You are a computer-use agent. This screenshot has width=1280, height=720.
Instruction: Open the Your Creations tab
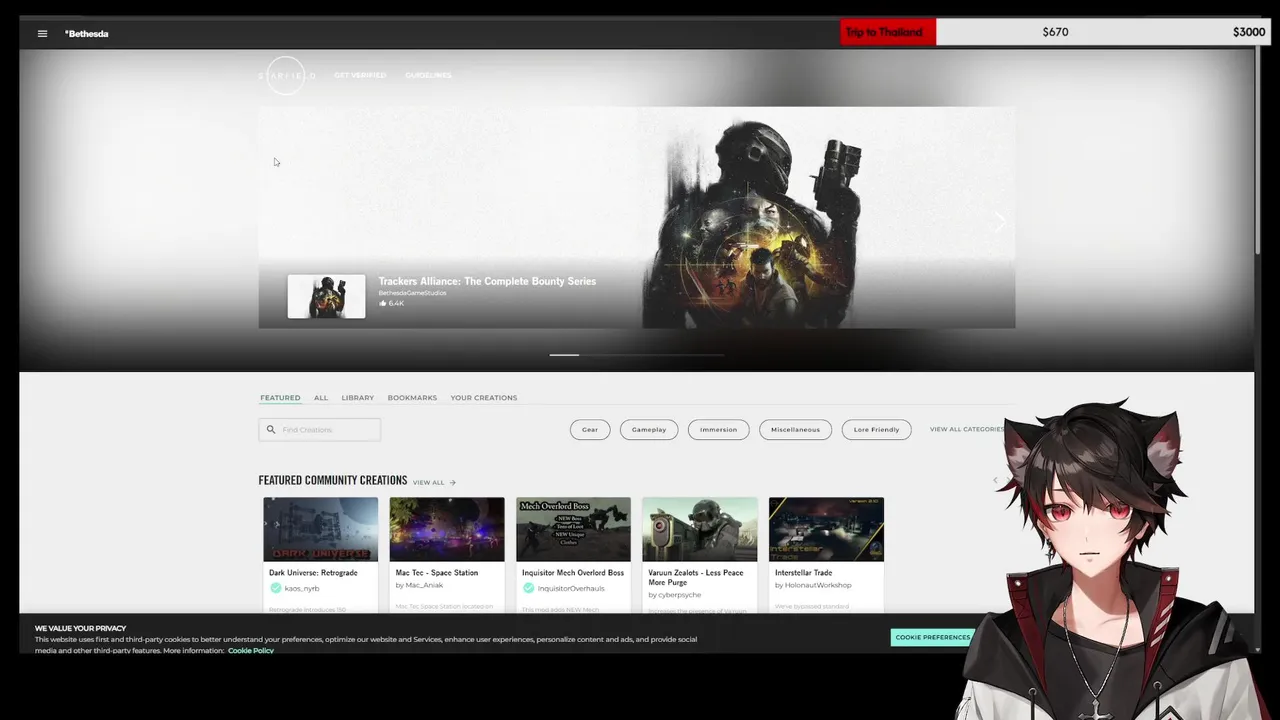(x=484, y=398)
